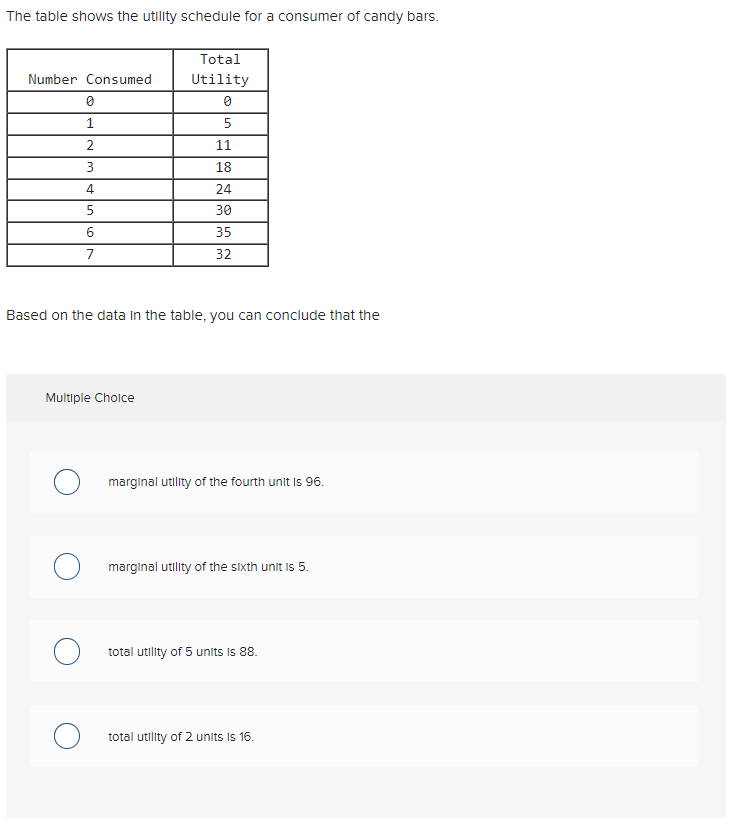Click the table cell showing utility value 24
The width and height of the screenshot is (743, 835).
click(x=220, y=188)
